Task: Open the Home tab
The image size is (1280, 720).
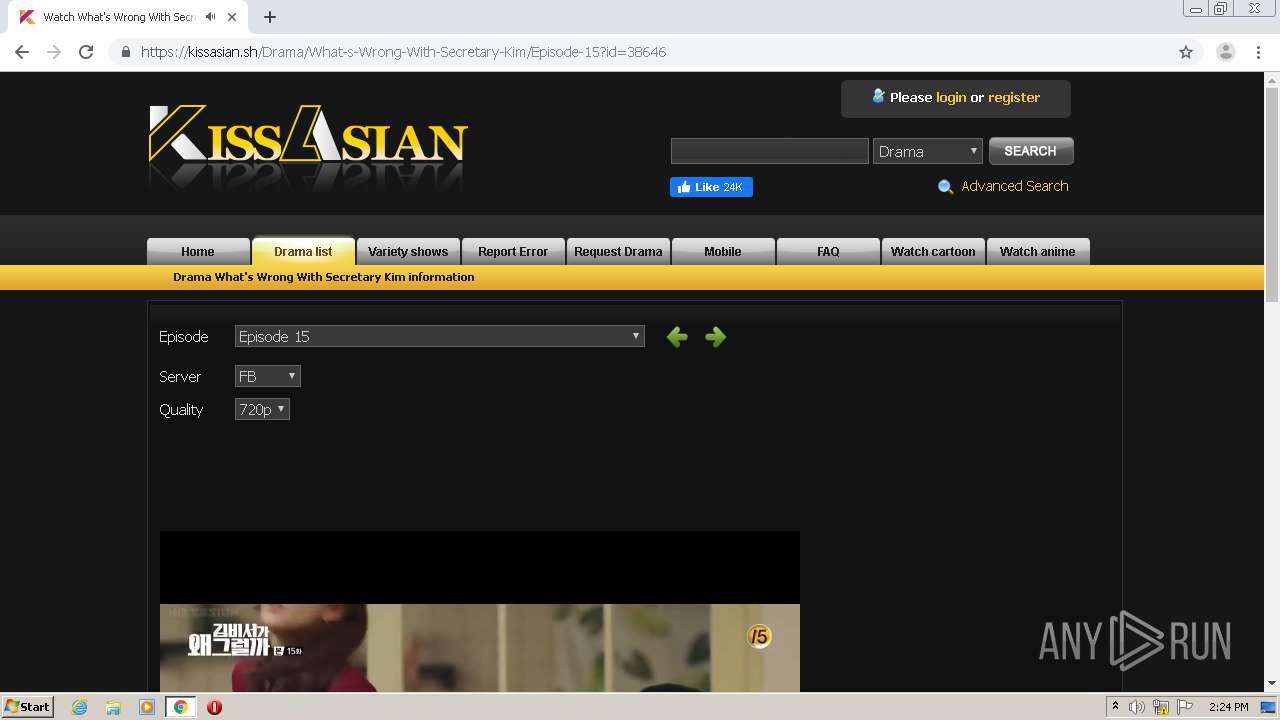Action: point(198,251)
